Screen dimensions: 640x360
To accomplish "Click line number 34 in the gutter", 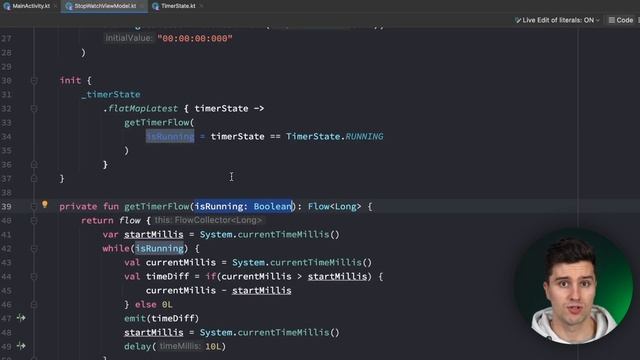I will coord(6,137).
